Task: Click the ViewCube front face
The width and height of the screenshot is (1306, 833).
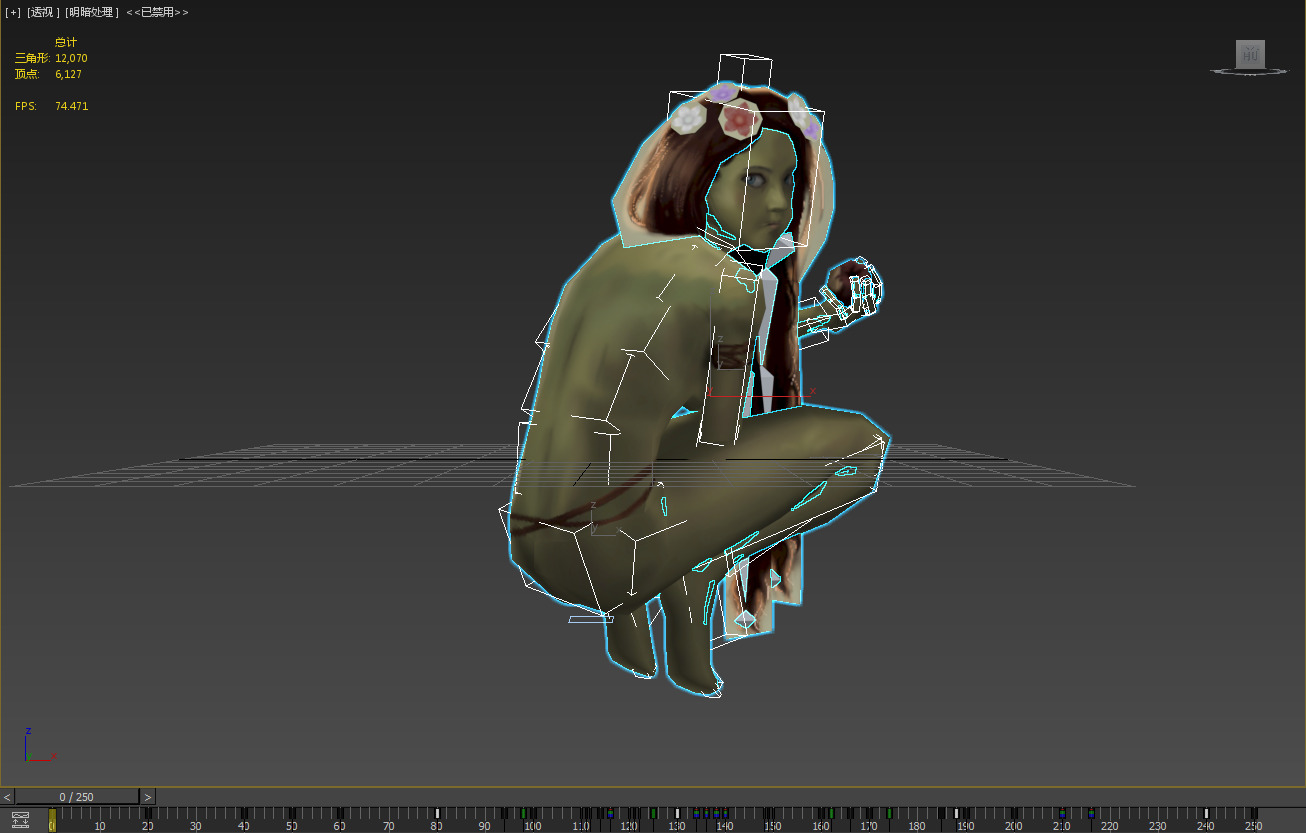Action: (1250, 54)
